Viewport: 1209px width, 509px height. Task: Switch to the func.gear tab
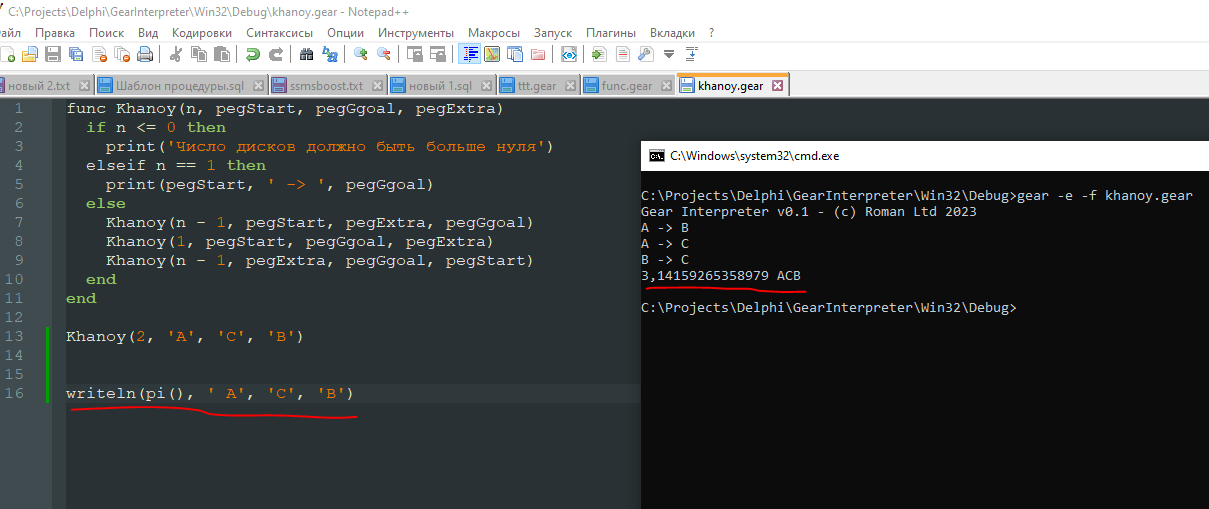coord(626,86)
